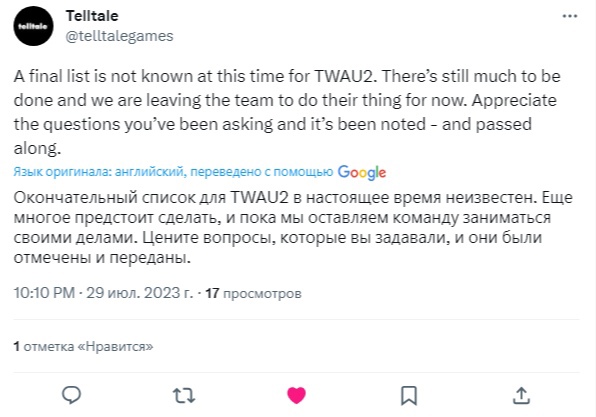Image resolution: width=596 pixels, height=417 pixels.
Task: Click the 10:10 PM timestamp
Action: tap(44, 293)
